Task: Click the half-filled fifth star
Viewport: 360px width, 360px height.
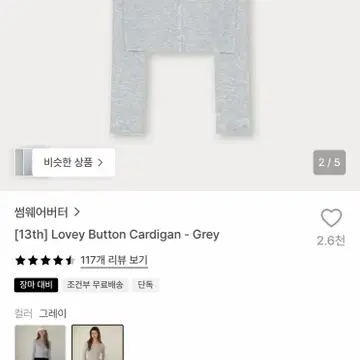Action: [x=70, y=260]
